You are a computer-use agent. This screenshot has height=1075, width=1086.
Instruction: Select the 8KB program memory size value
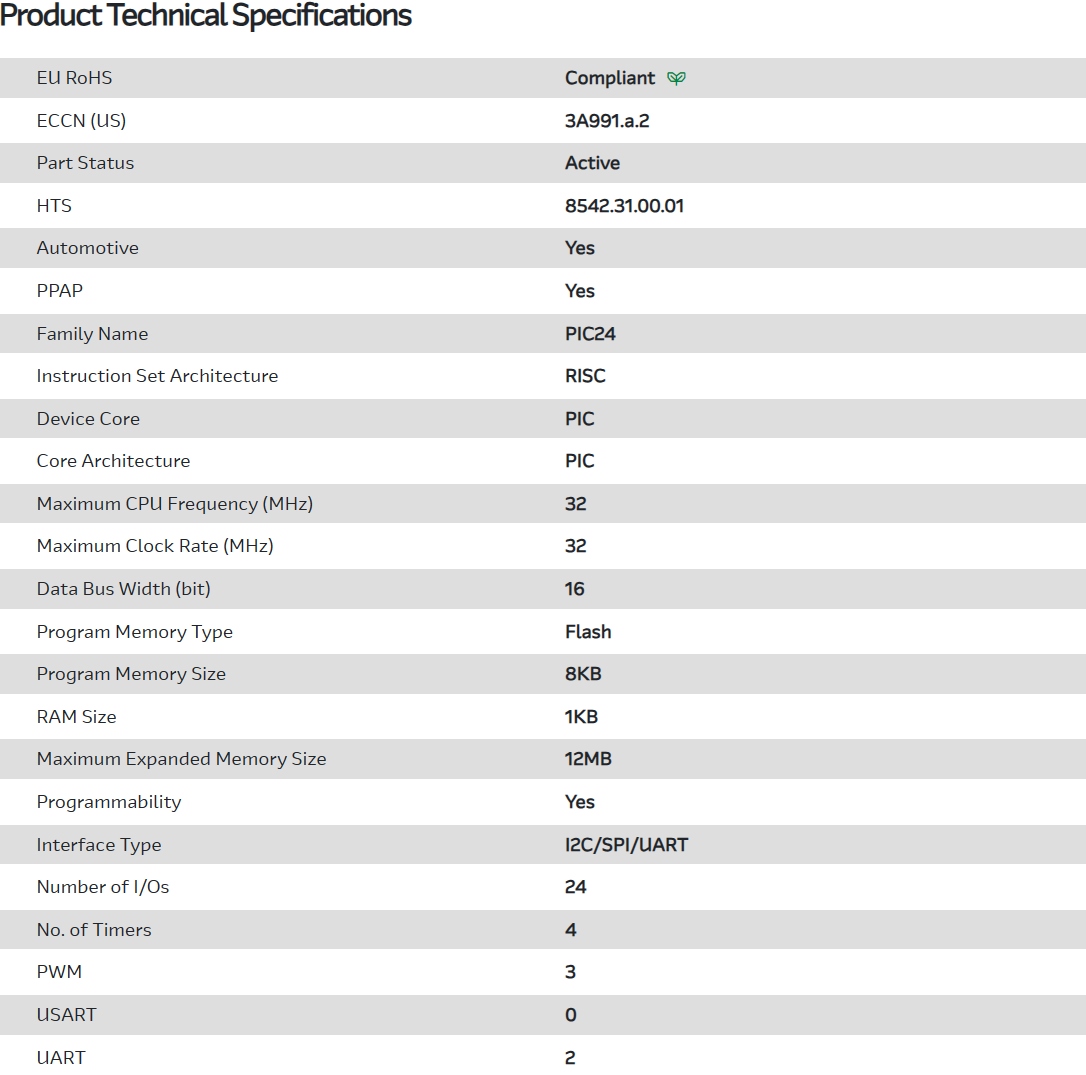(583, 674)
